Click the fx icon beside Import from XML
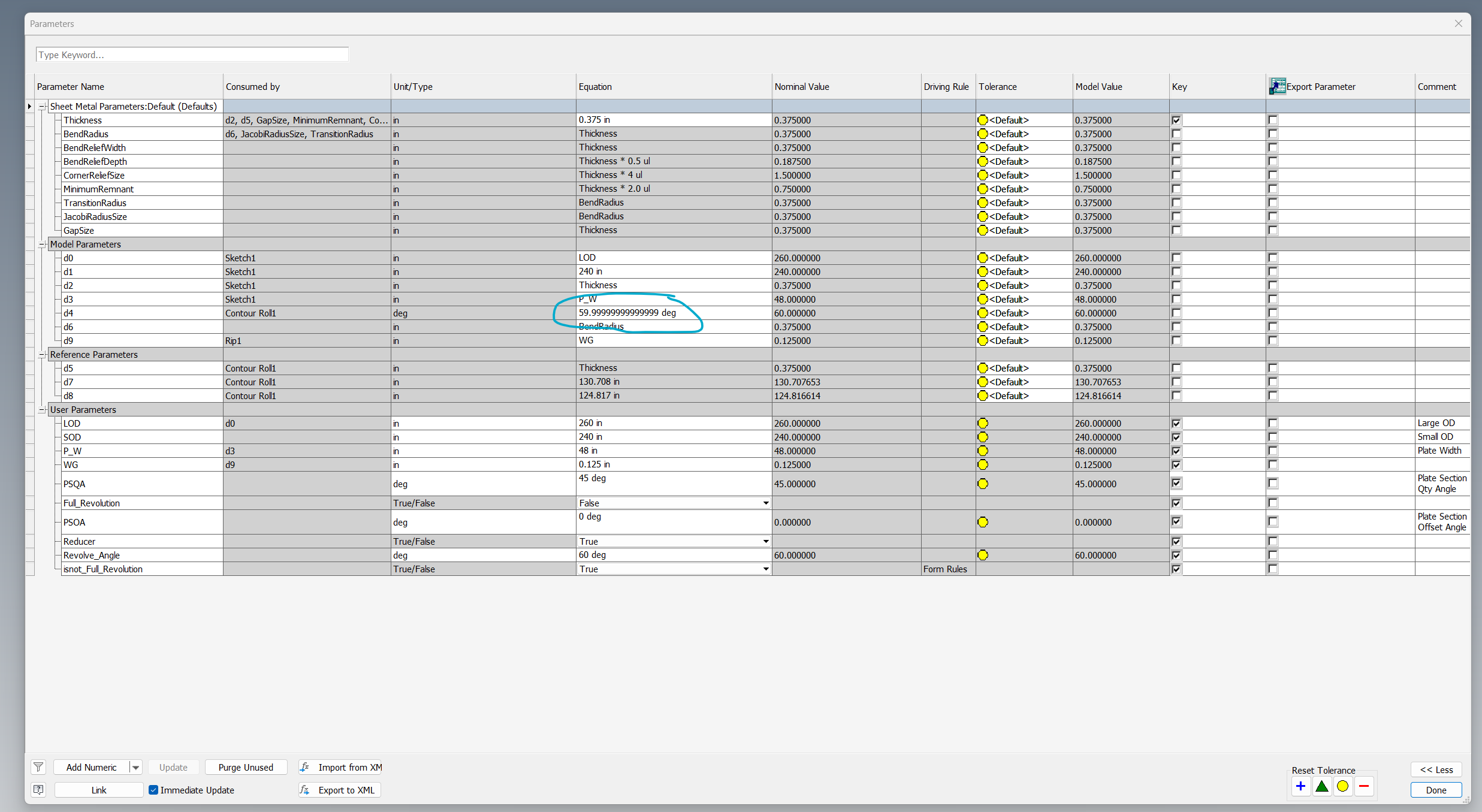Image resolution: width=1482 pixels, height=812 pixels. click(305, 767)
